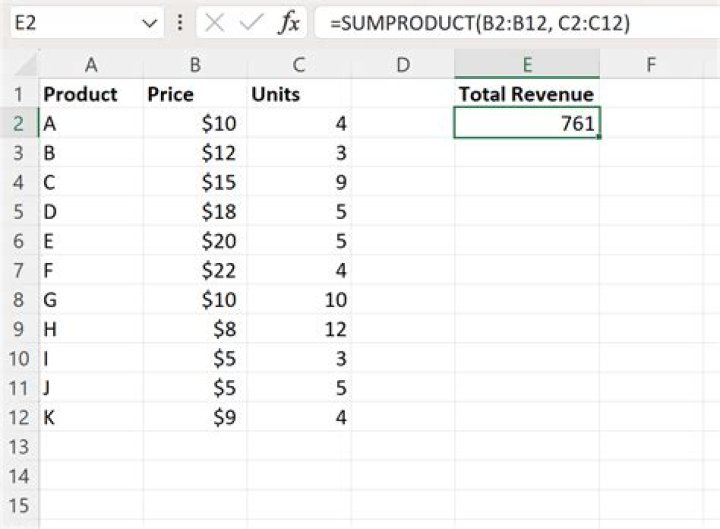Image resolution: width=720 pixels, height=529 pixels.
Task: Click the Total Revenue header cell
Action: pyautogui.click(x=526, y=94)
